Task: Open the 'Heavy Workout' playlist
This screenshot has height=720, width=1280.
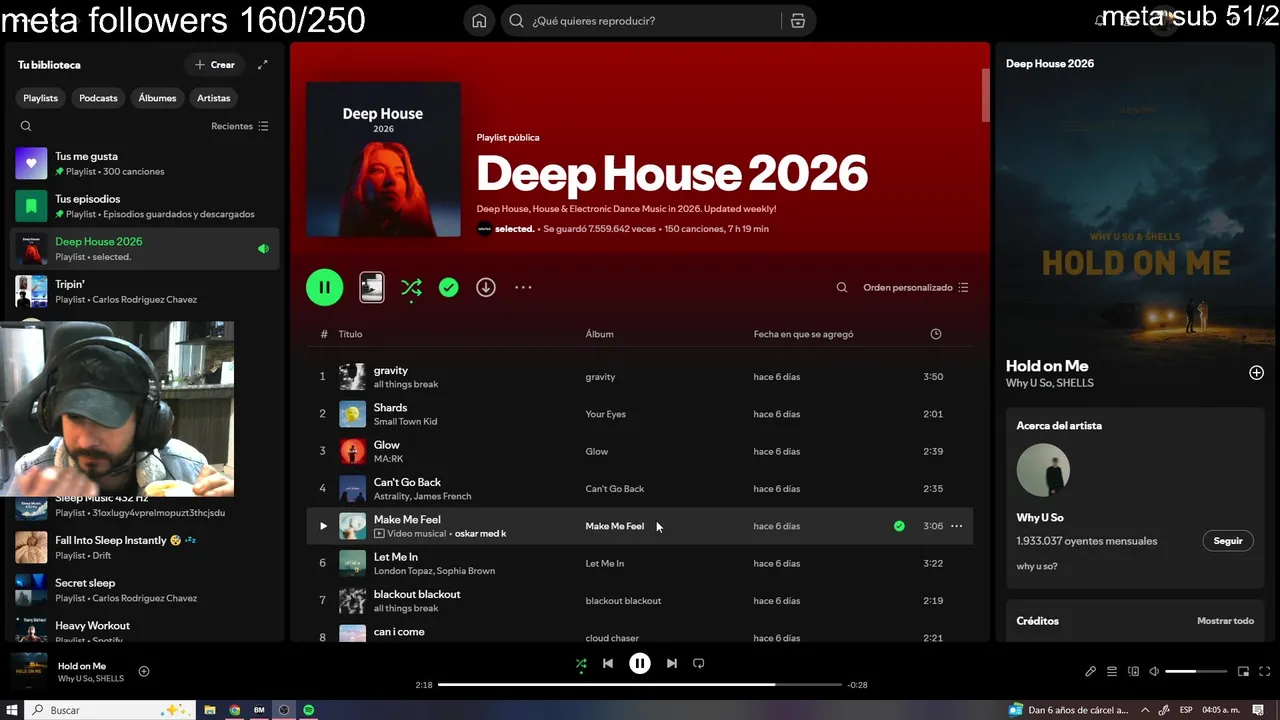Action: (x=145, y=630)
